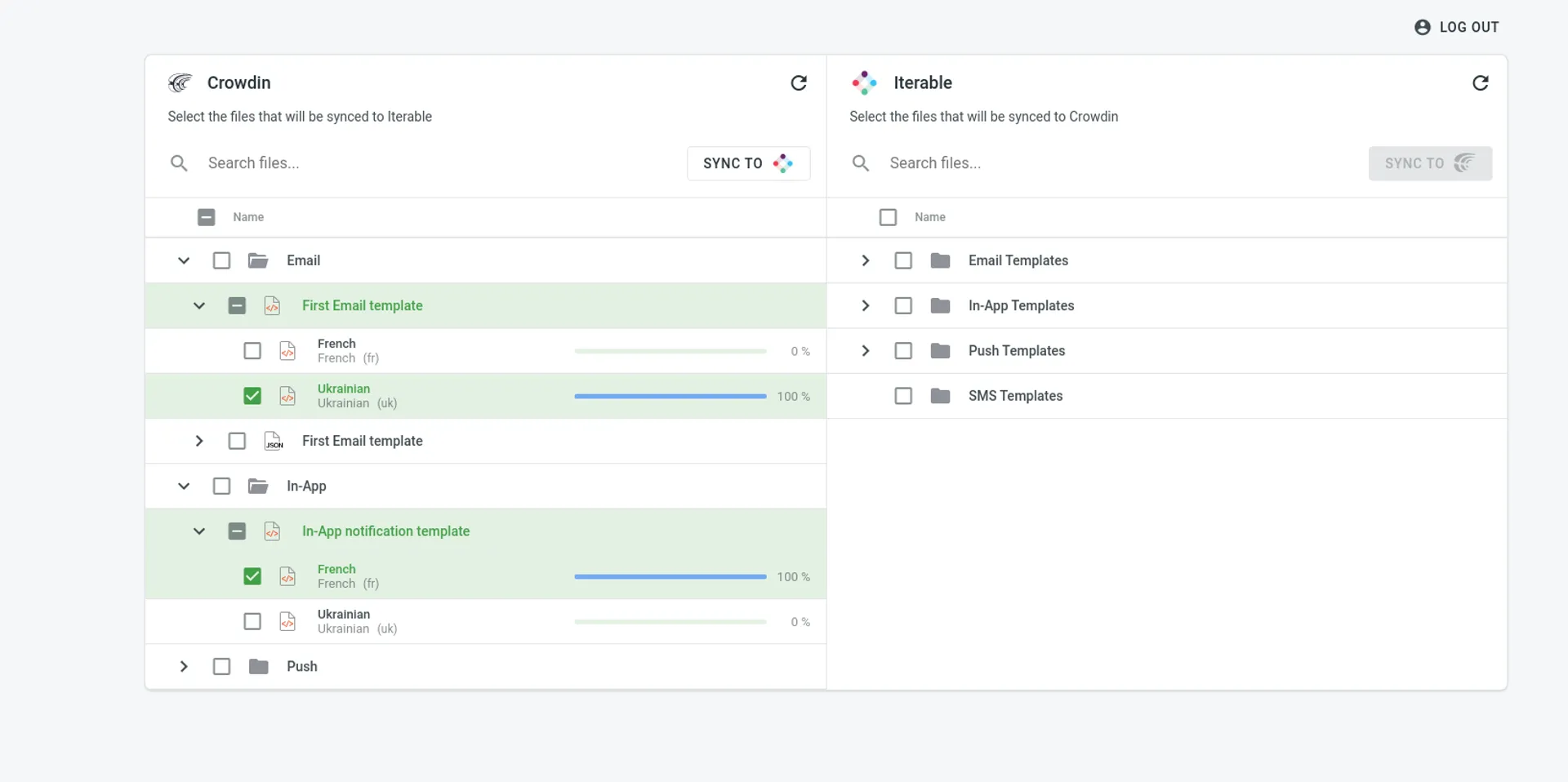Click the Push folder icon
Screen dimensions: 1568x782
click(258, 667)
